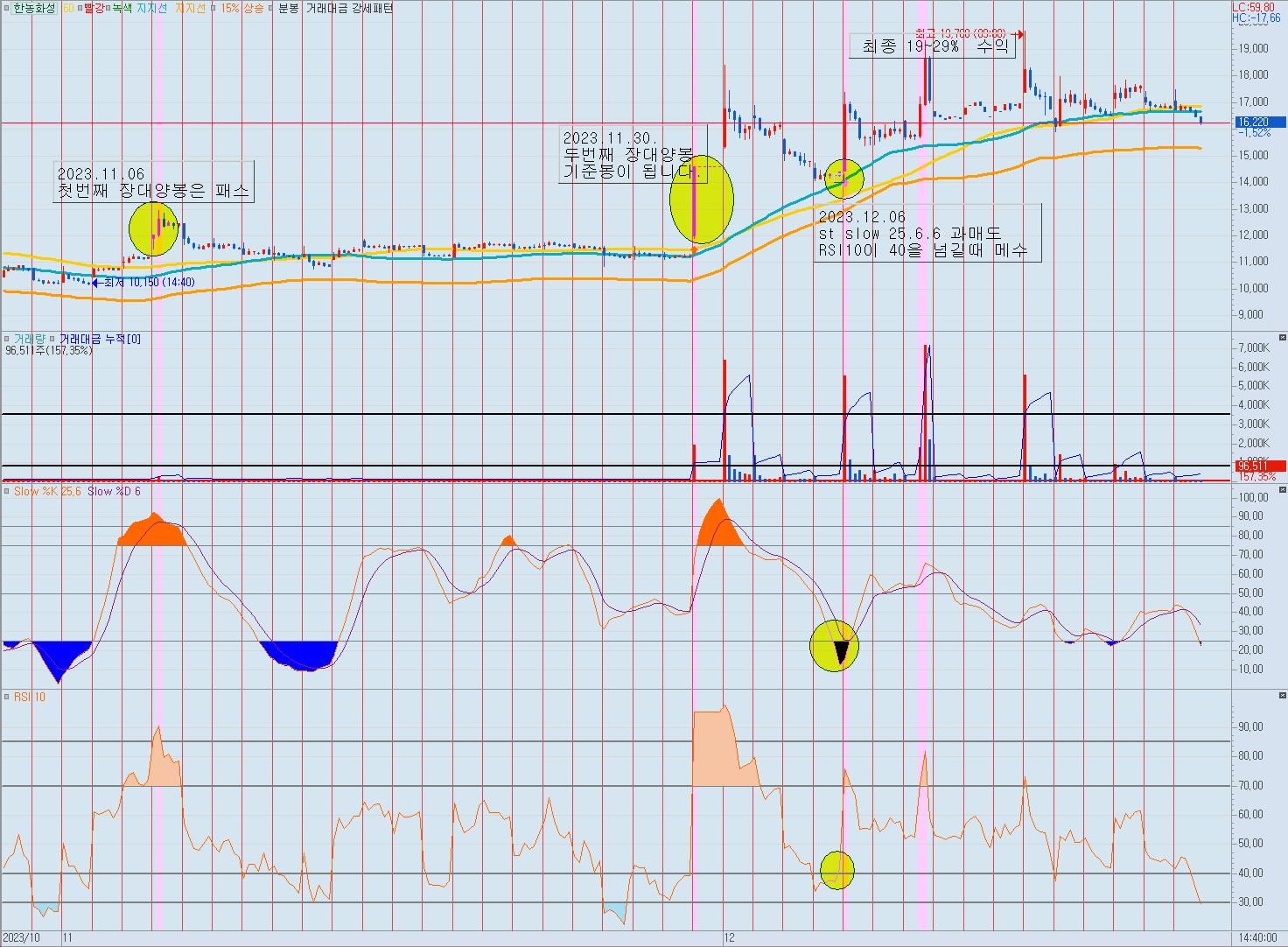Select the 한농화성 stock name label

[33, 8]
